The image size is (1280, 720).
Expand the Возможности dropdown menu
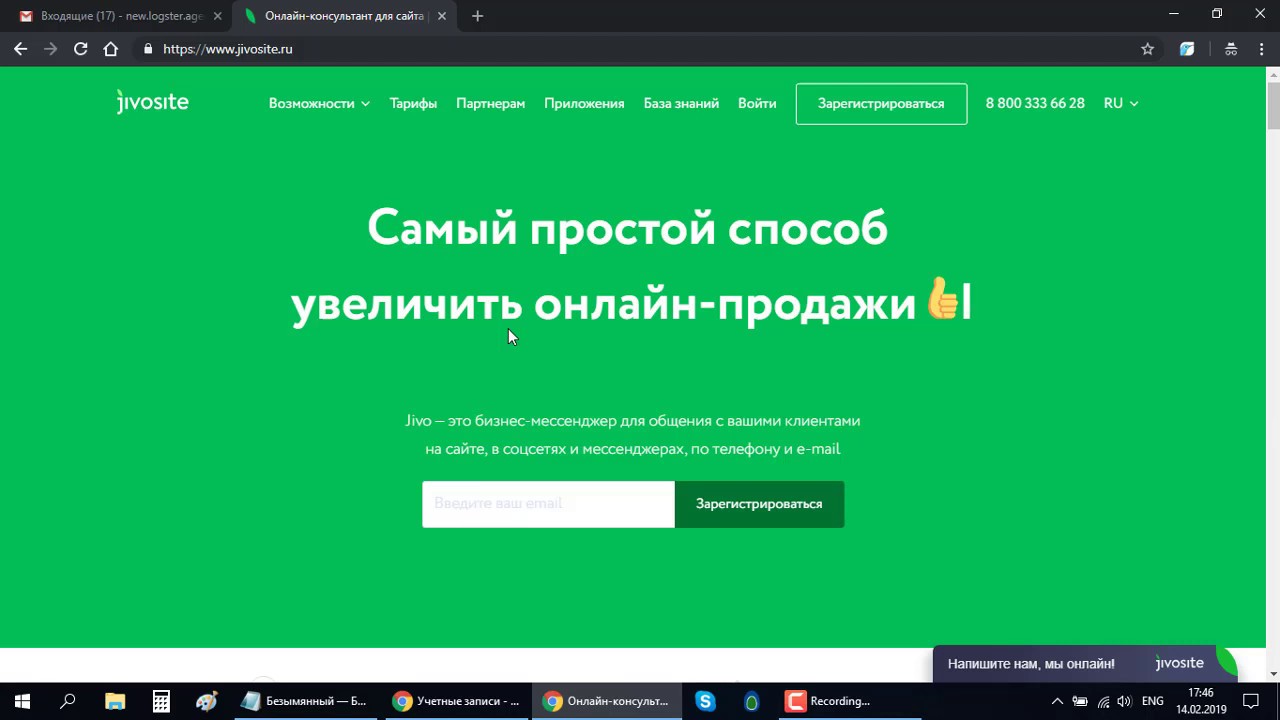pos(319,103)
